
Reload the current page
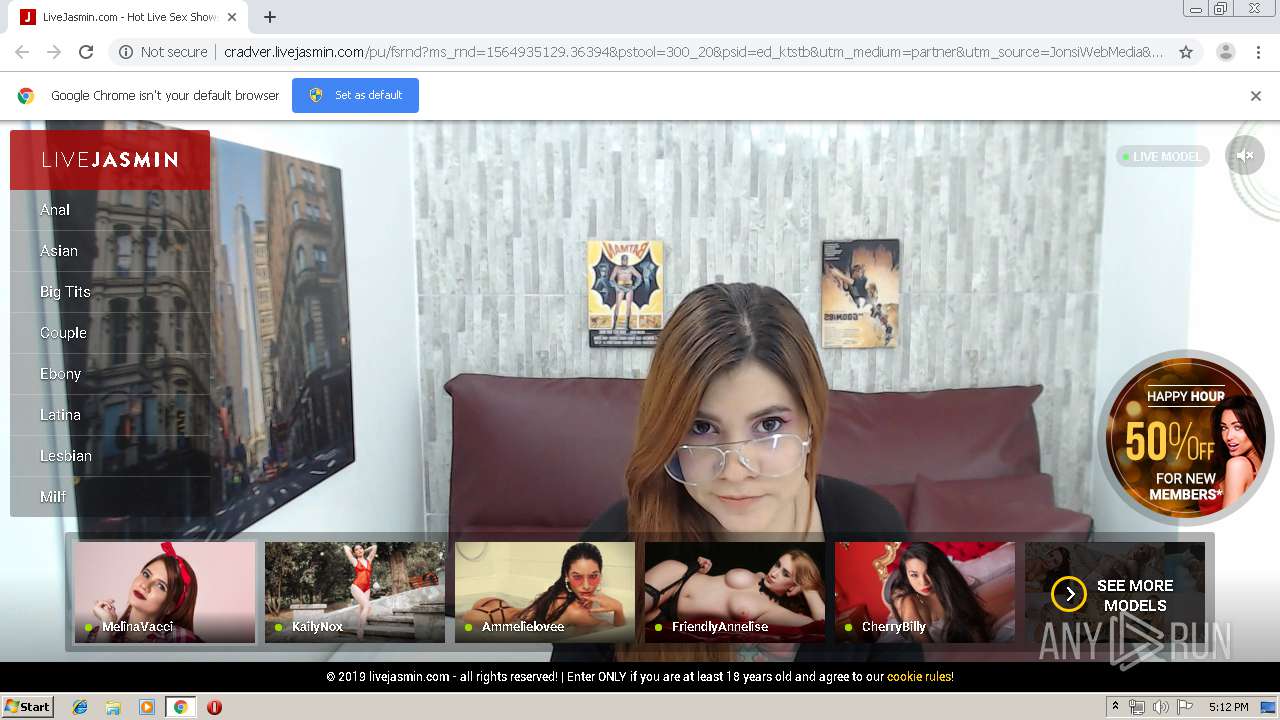pos(86,52)
